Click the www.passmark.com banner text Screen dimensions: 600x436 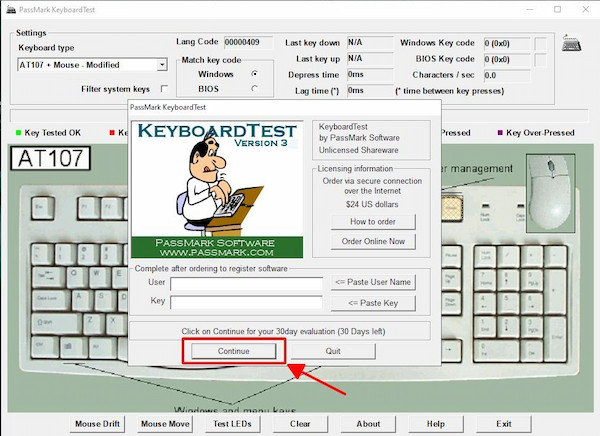click(x=217, y=253)
